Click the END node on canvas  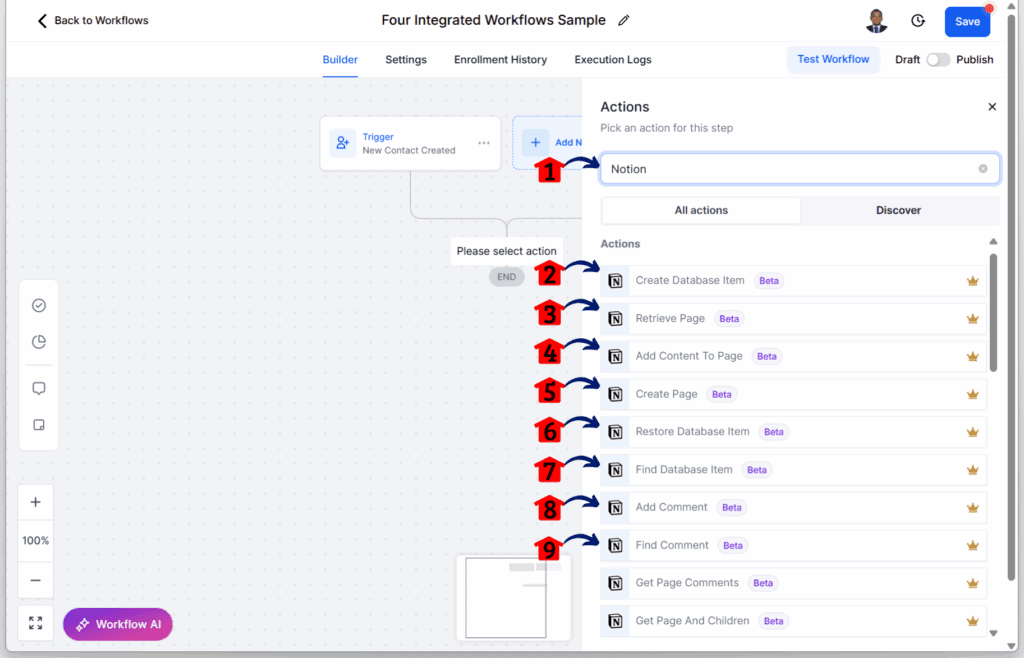coord(507,277)
